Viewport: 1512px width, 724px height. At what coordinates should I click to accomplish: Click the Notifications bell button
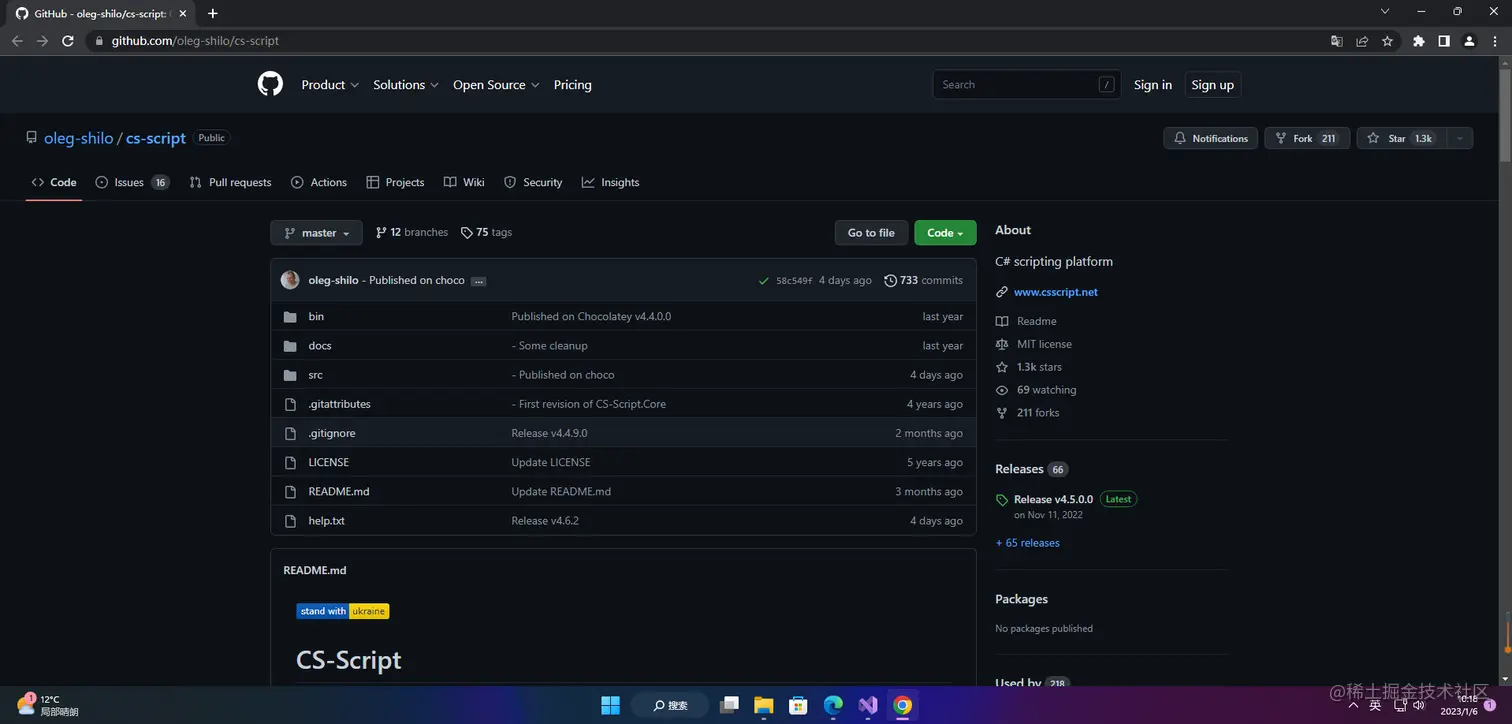1210,138
